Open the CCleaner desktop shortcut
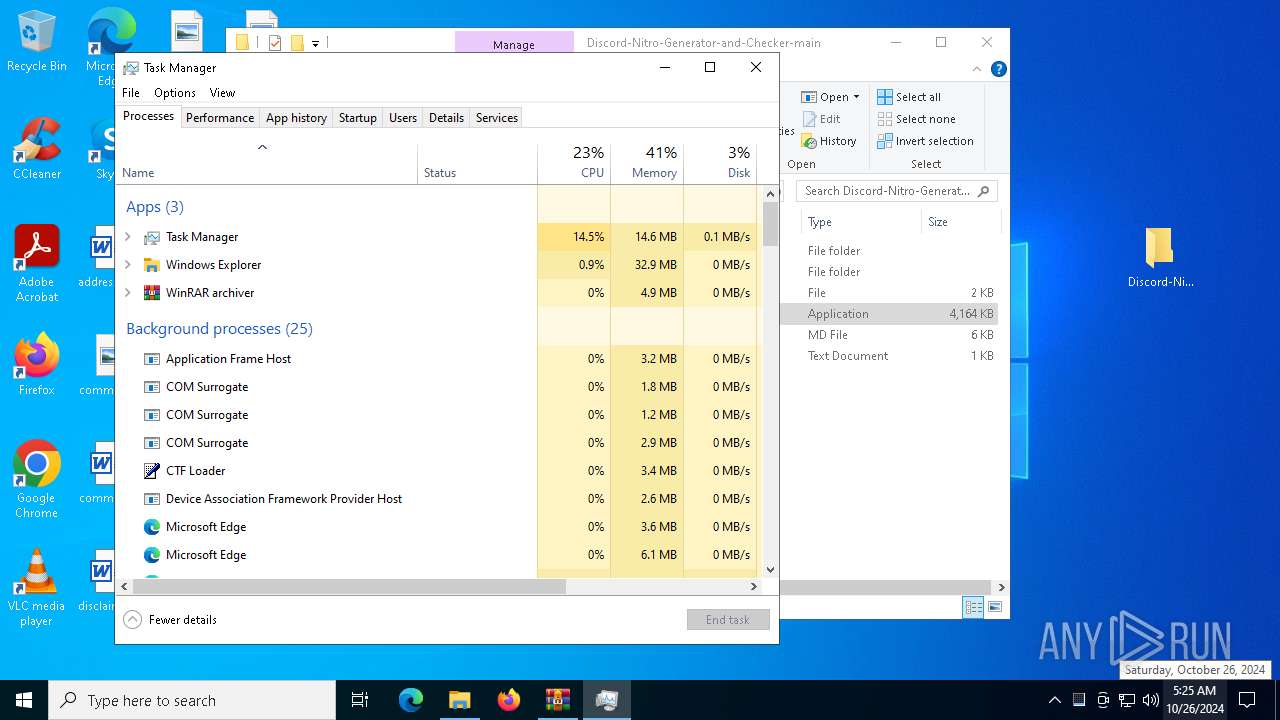1280x720 pixels. tap(37, 150)
